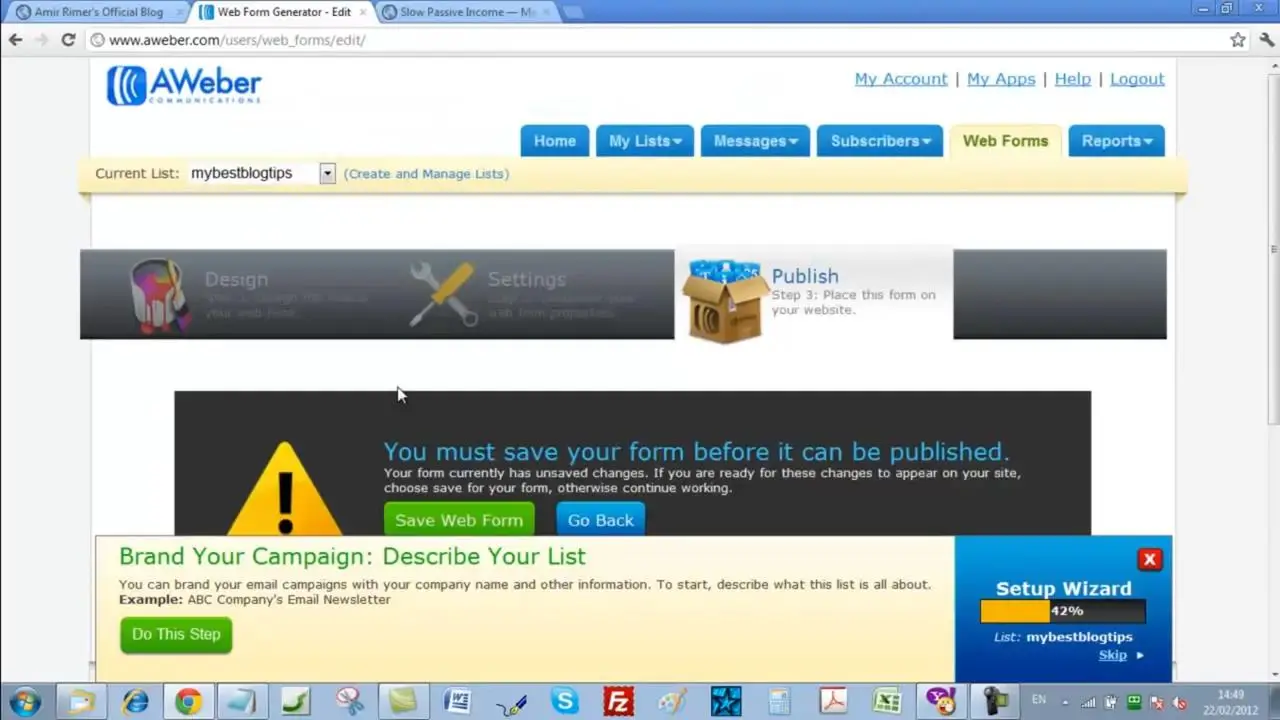Open the Windows Start menu orb
Screen dimensions: 1280x720
(x=24, y=701)
